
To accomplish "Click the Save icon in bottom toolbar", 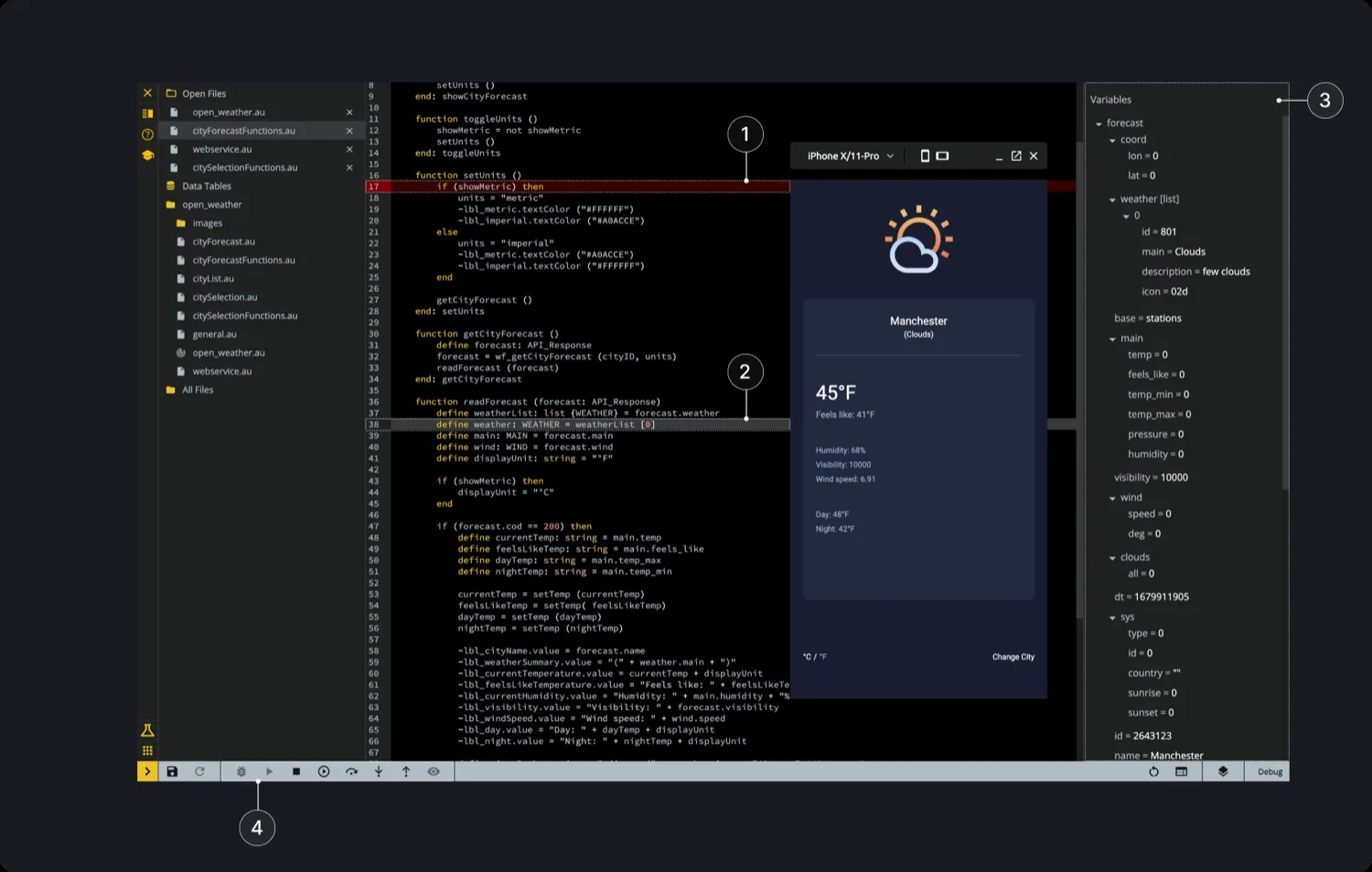I will [x=172, y=771].
